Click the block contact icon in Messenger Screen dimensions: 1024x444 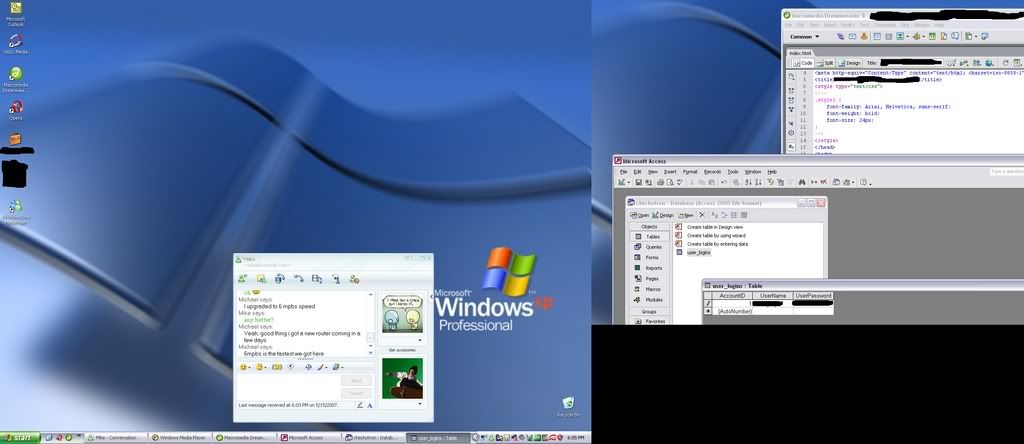[354, 279]
